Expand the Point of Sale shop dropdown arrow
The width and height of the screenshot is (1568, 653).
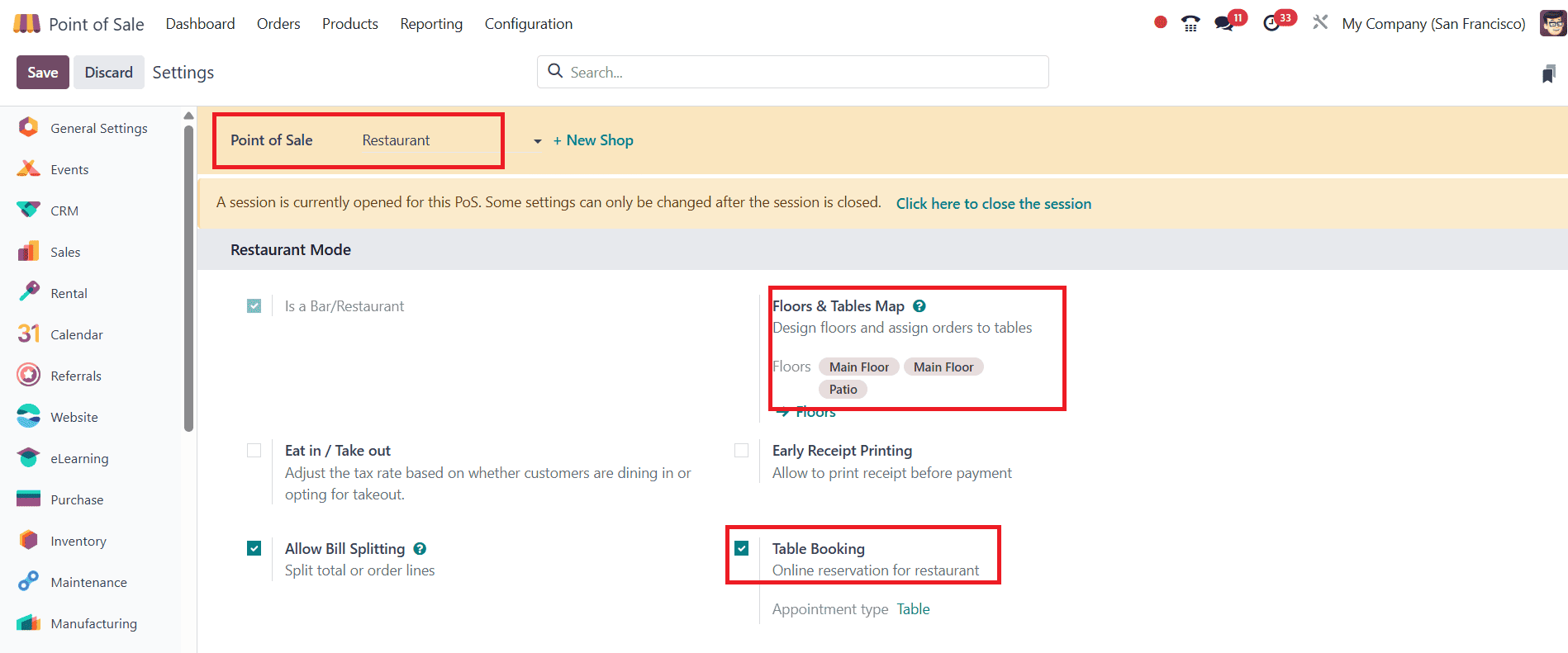[538, 141]
